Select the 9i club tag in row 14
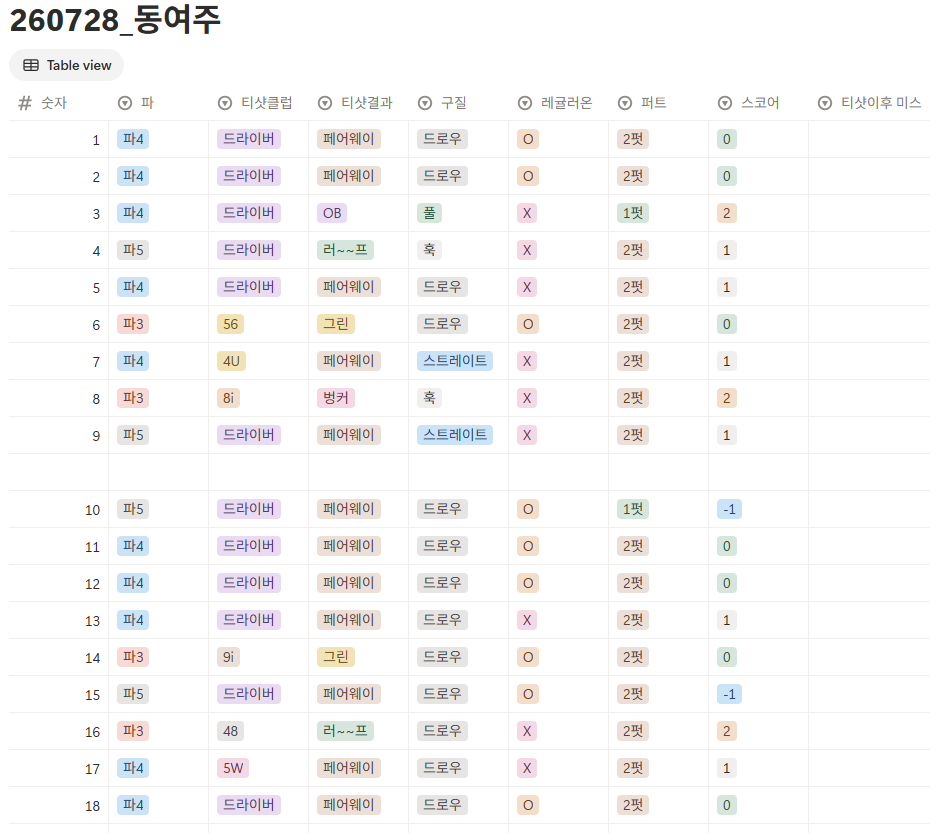This screenshot has height=833, width=930. [x=228, y=657]
